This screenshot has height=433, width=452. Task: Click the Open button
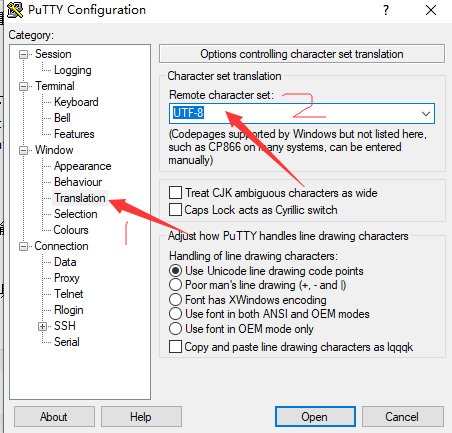pyautogui.click(x=315, y=417)
